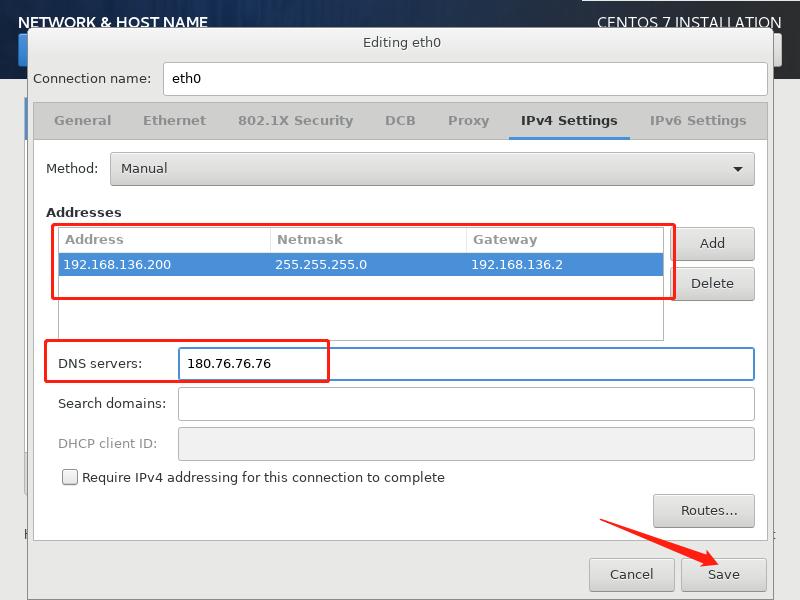Enable Require IPv4 addressing for this connection
Screen dimensions: 800x600
pos(70,477)
